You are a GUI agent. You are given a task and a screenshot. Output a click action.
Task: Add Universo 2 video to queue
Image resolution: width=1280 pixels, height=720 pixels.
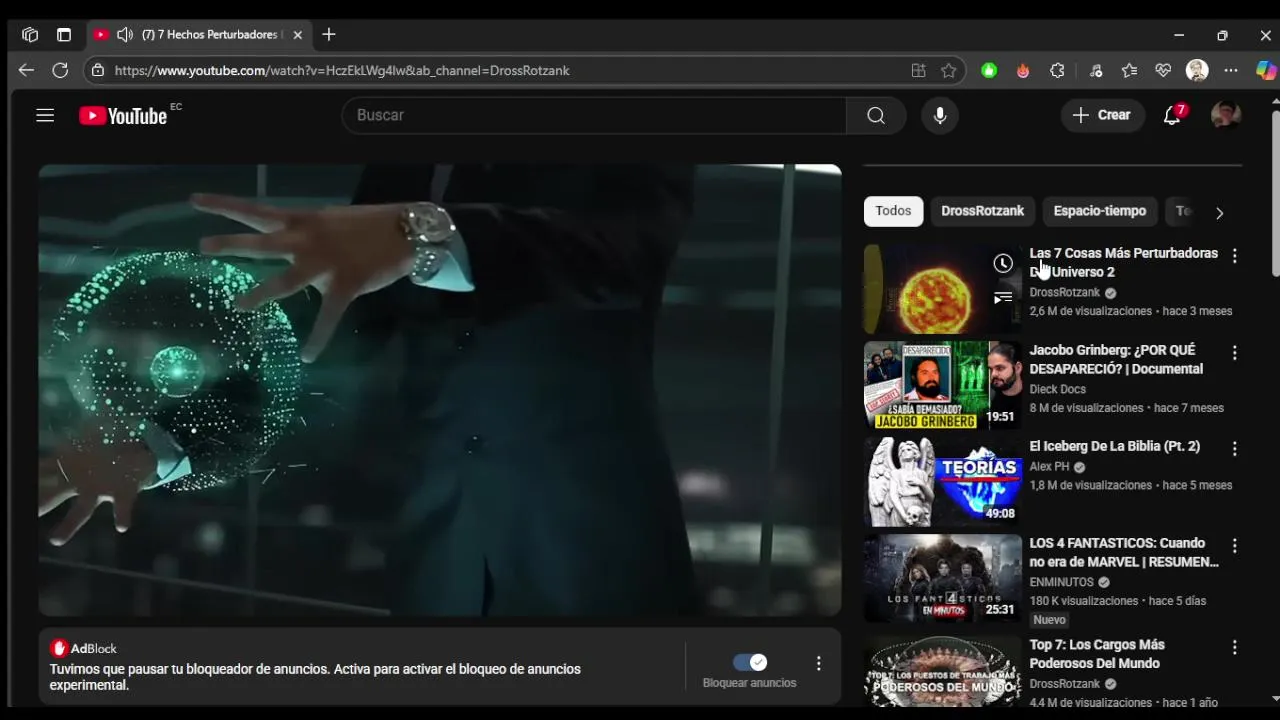pos(1003,298)
